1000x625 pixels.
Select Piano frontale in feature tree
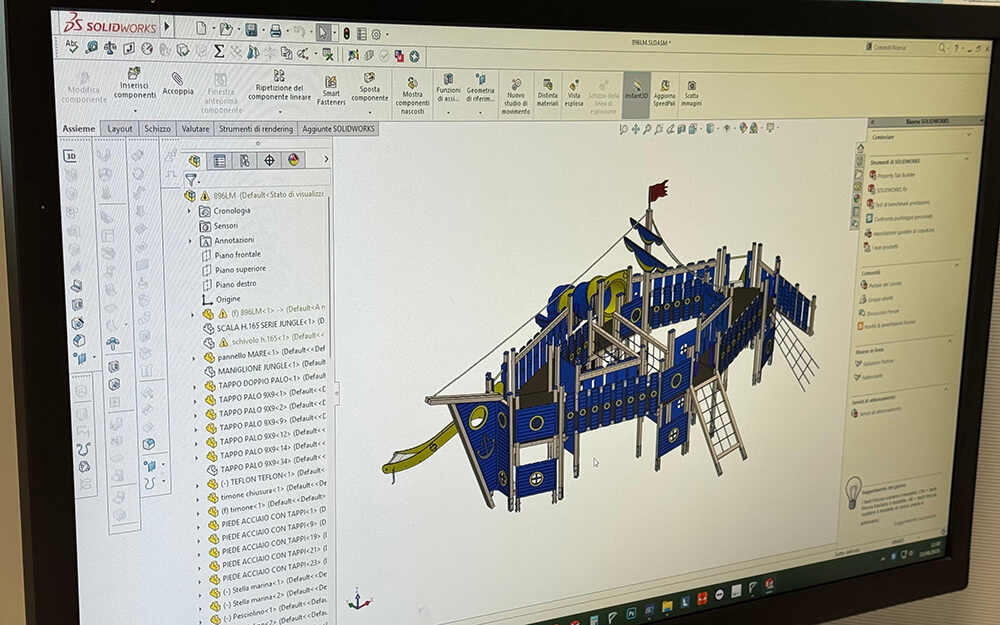[x=237, y=255]
